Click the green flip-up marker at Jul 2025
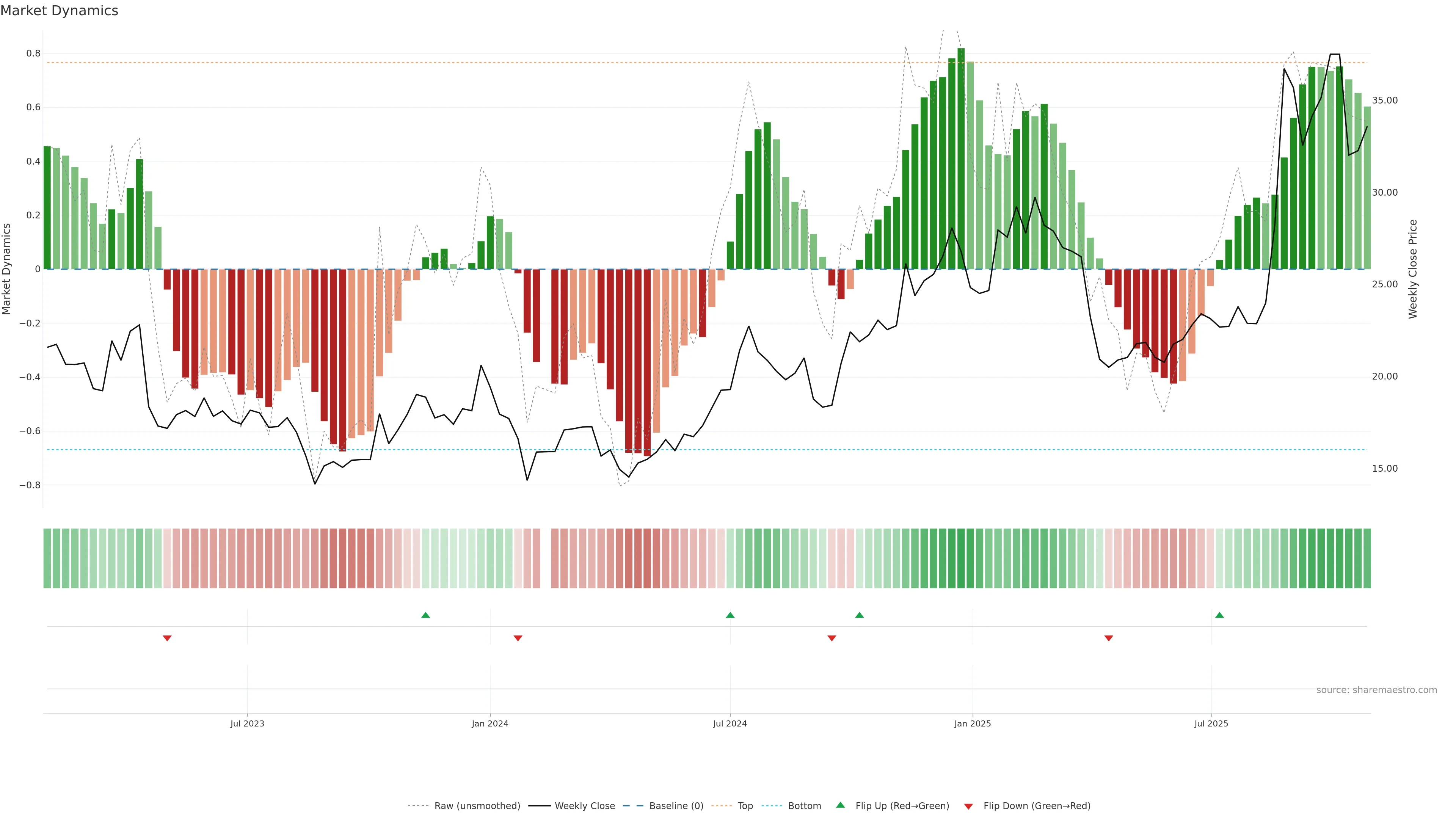1456x819 pixels. 1219,615
